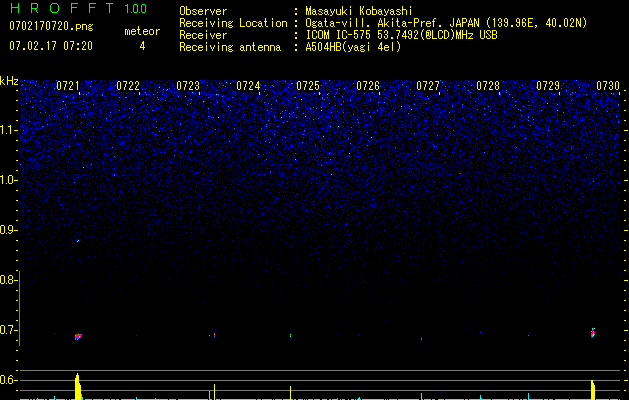Click the observer name Masayuki Kobayashi

coord(359,11)
